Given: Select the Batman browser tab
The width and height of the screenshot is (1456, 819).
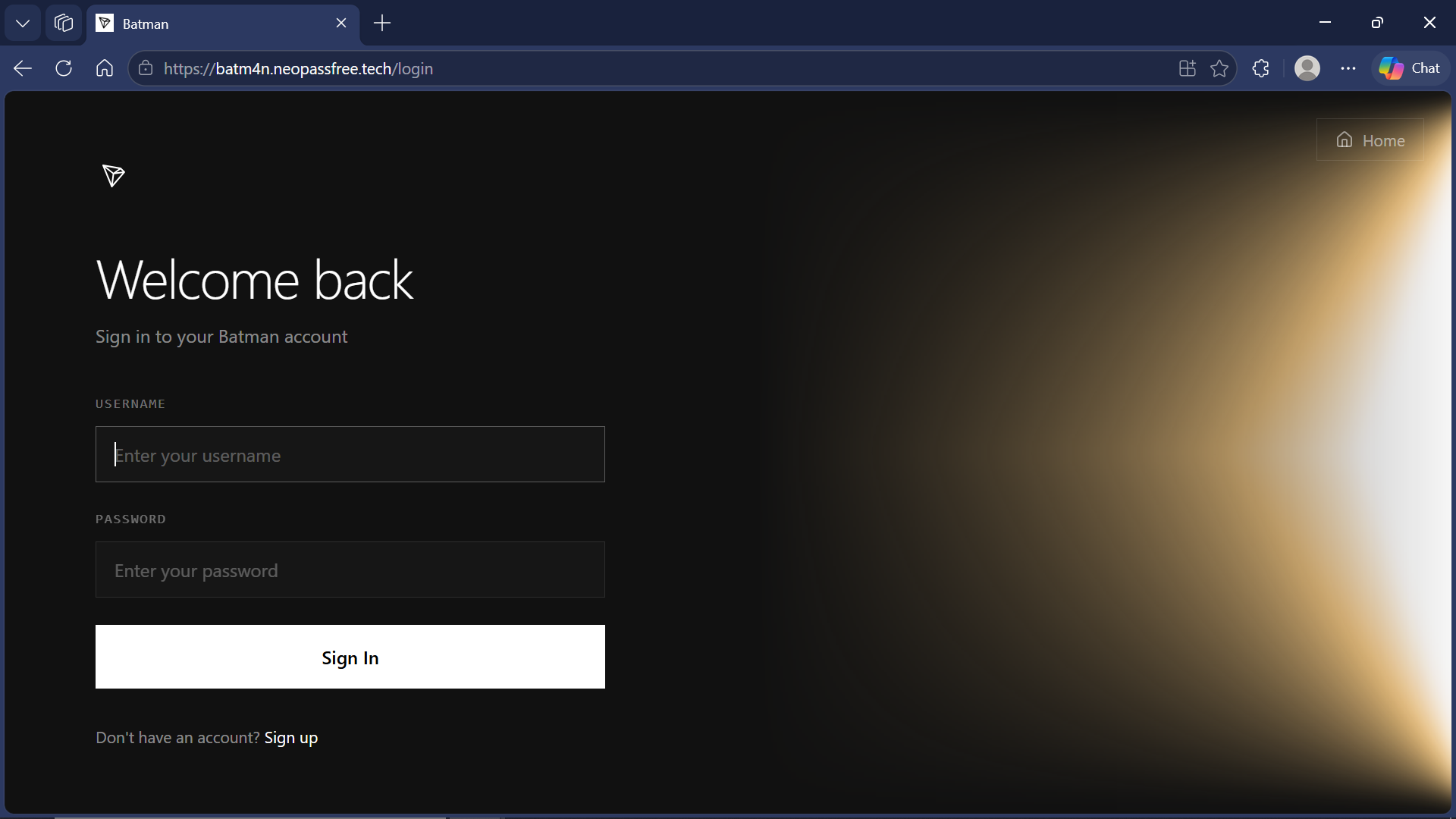Looking at the screenshot, I should click(x=182, y=24).
